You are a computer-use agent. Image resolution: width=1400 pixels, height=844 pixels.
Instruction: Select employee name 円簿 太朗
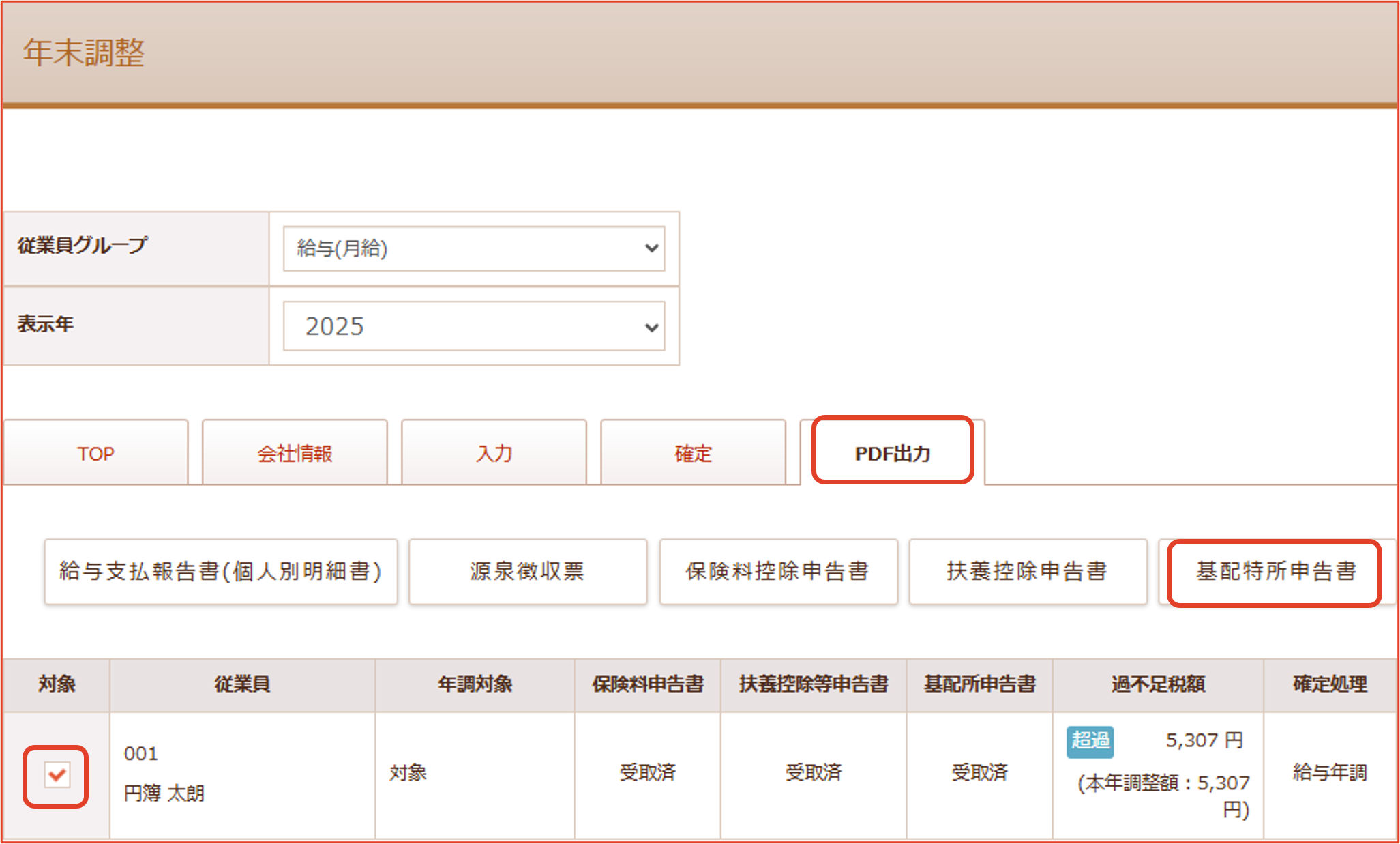[164, 794]
